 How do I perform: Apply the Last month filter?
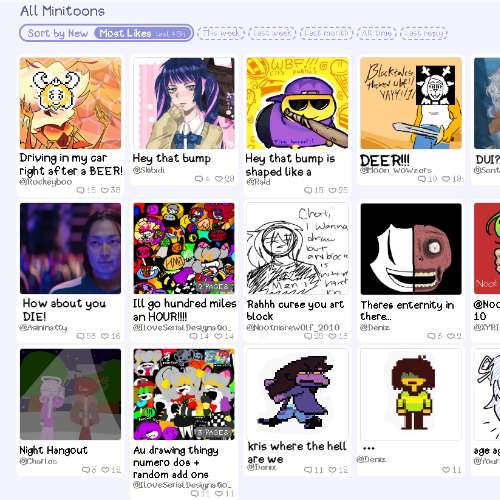[x=326, y=33]
